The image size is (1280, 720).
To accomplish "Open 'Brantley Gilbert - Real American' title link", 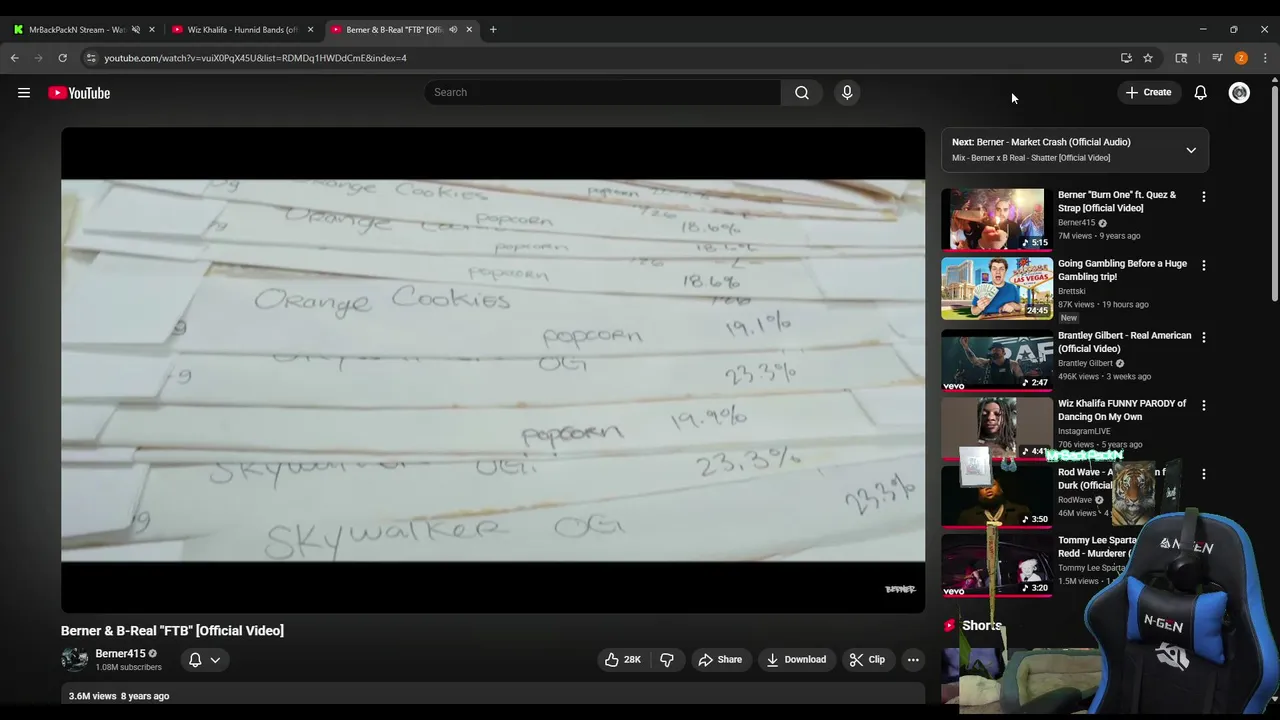I will tap(1124, 342).
